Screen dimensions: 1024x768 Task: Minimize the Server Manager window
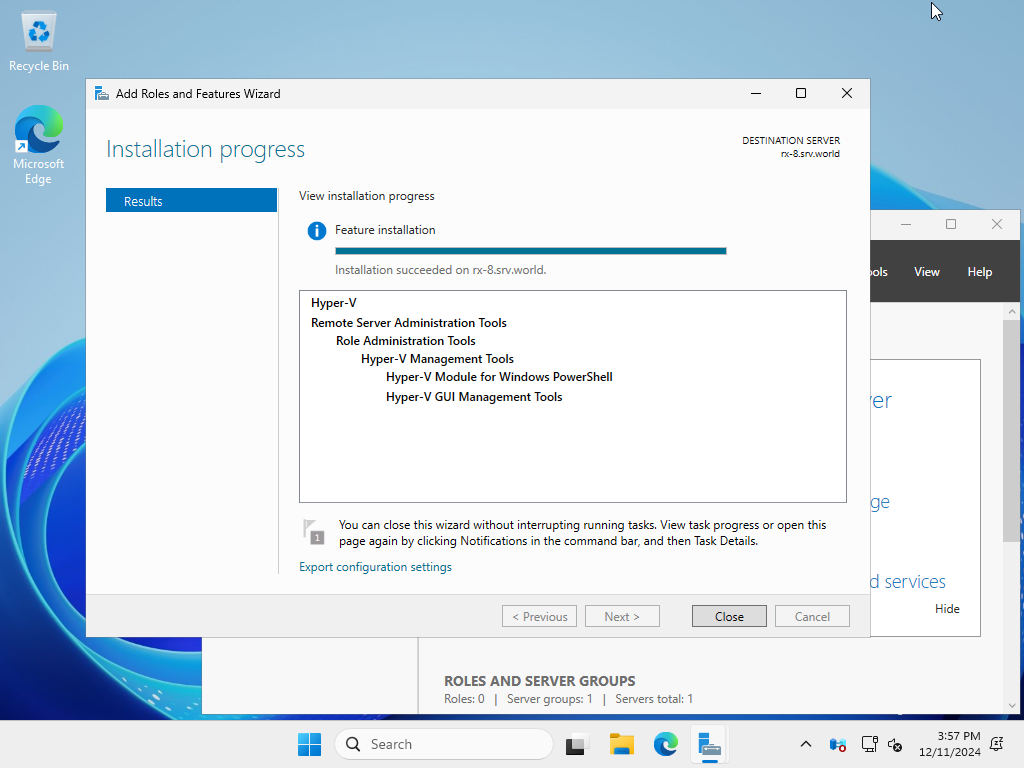click(906, 225)
